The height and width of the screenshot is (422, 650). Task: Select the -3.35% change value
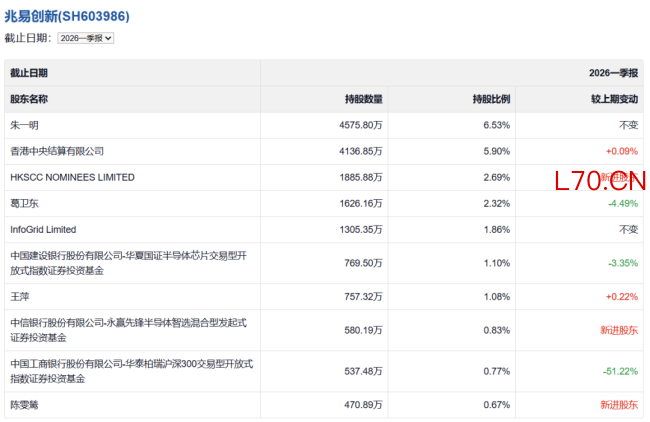(623, 263)
